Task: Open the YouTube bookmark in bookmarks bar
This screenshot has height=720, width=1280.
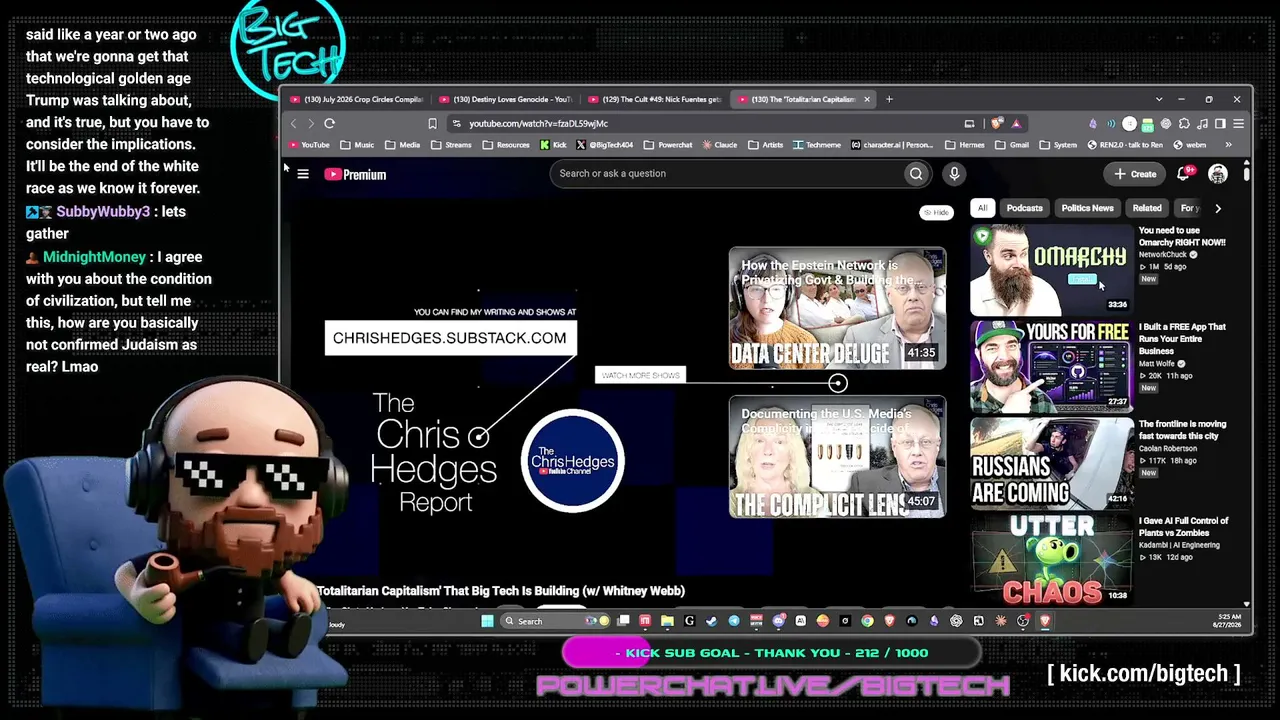Action: [310, 145]
